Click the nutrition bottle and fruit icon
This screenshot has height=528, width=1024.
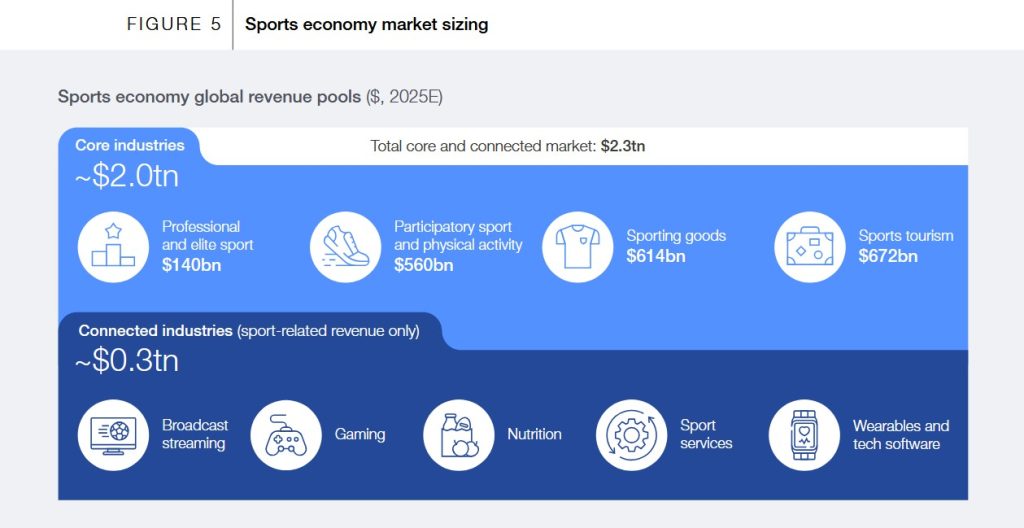[459, 435]
